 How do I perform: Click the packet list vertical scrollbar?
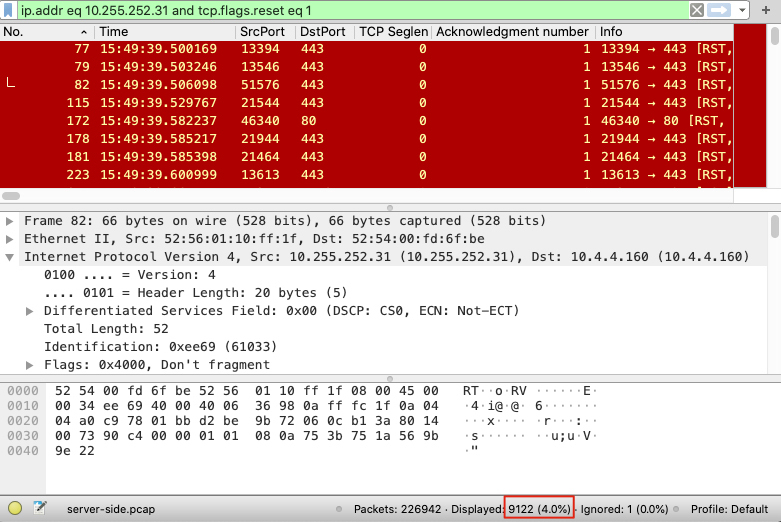click(775, 110)
